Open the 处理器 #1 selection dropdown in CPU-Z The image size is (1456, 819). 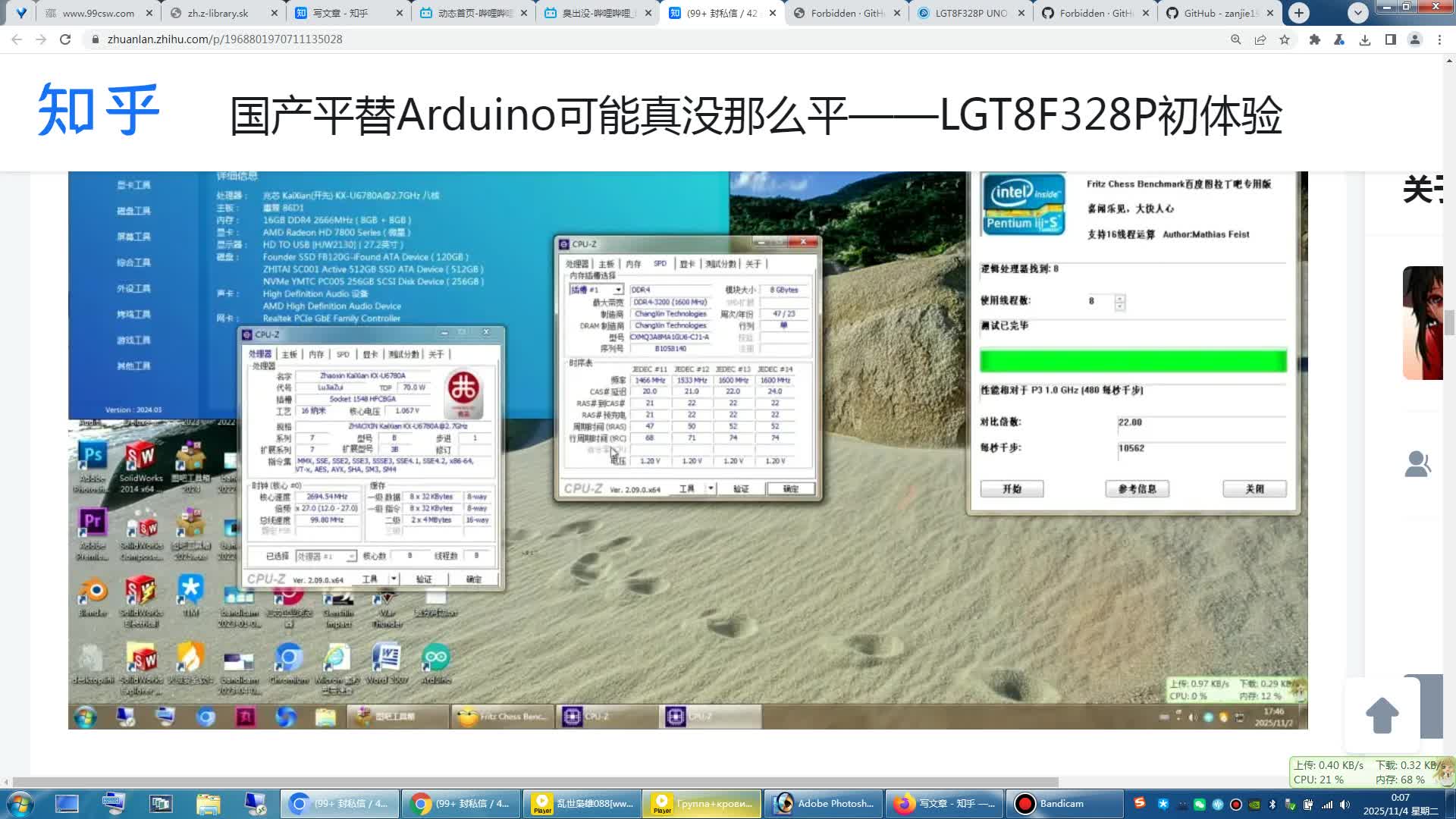350,556
